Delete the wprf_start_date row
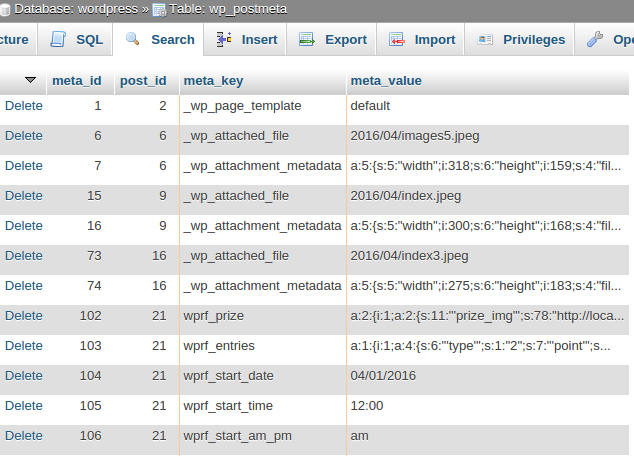The image size is (634, 456). pyautogui.click(x=24, y=376)
